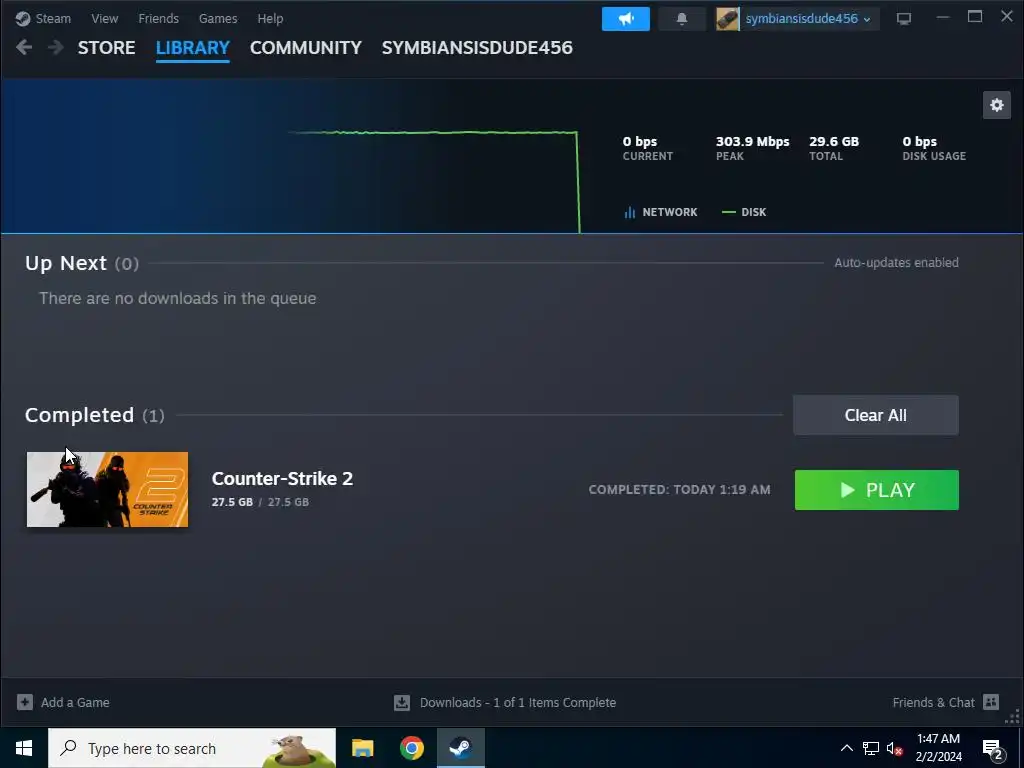Click the taskbar search field
The height and width of the screenshot is (768, 1024).
[x=192, y=748]
